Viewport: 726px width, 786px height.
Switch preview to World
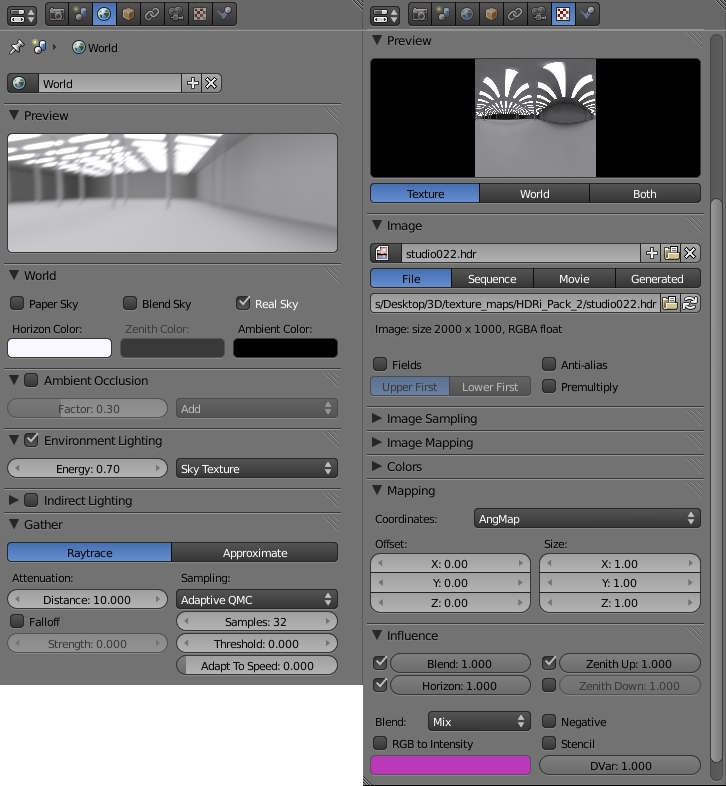tap(534, 193)
